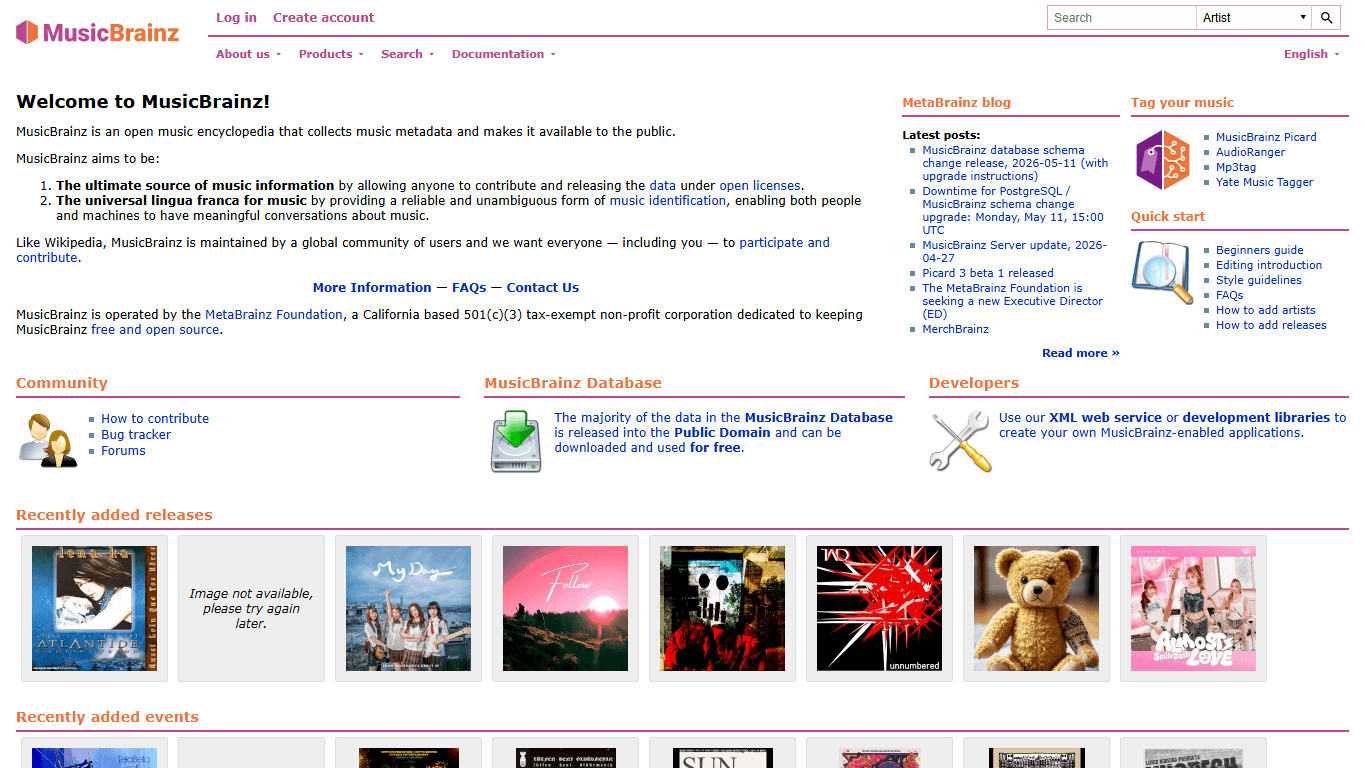
Task: Click the Community people icon
Action: click(48, 440)
